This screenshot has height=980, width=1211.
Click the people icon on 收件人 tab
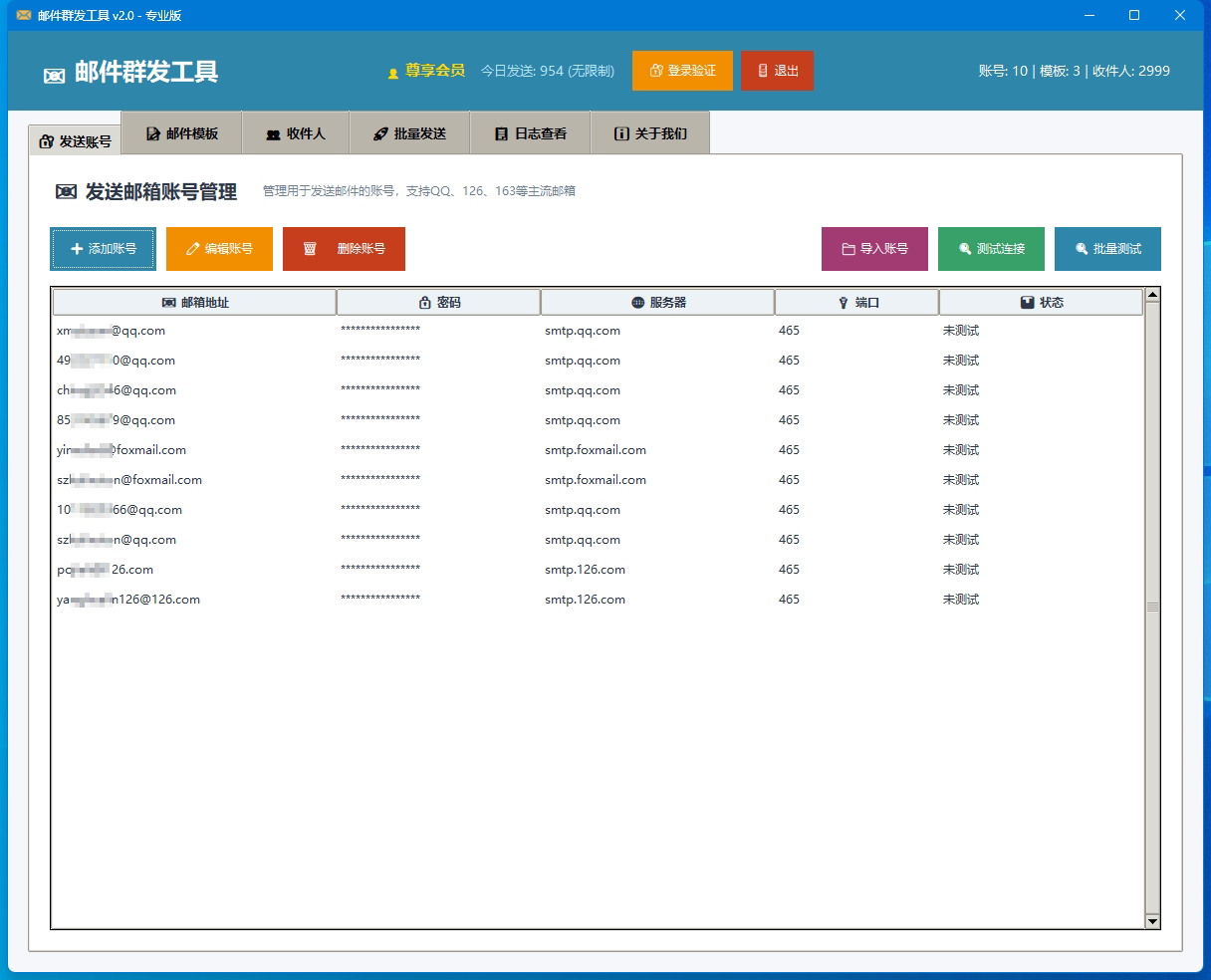click(x=273, y=134)
